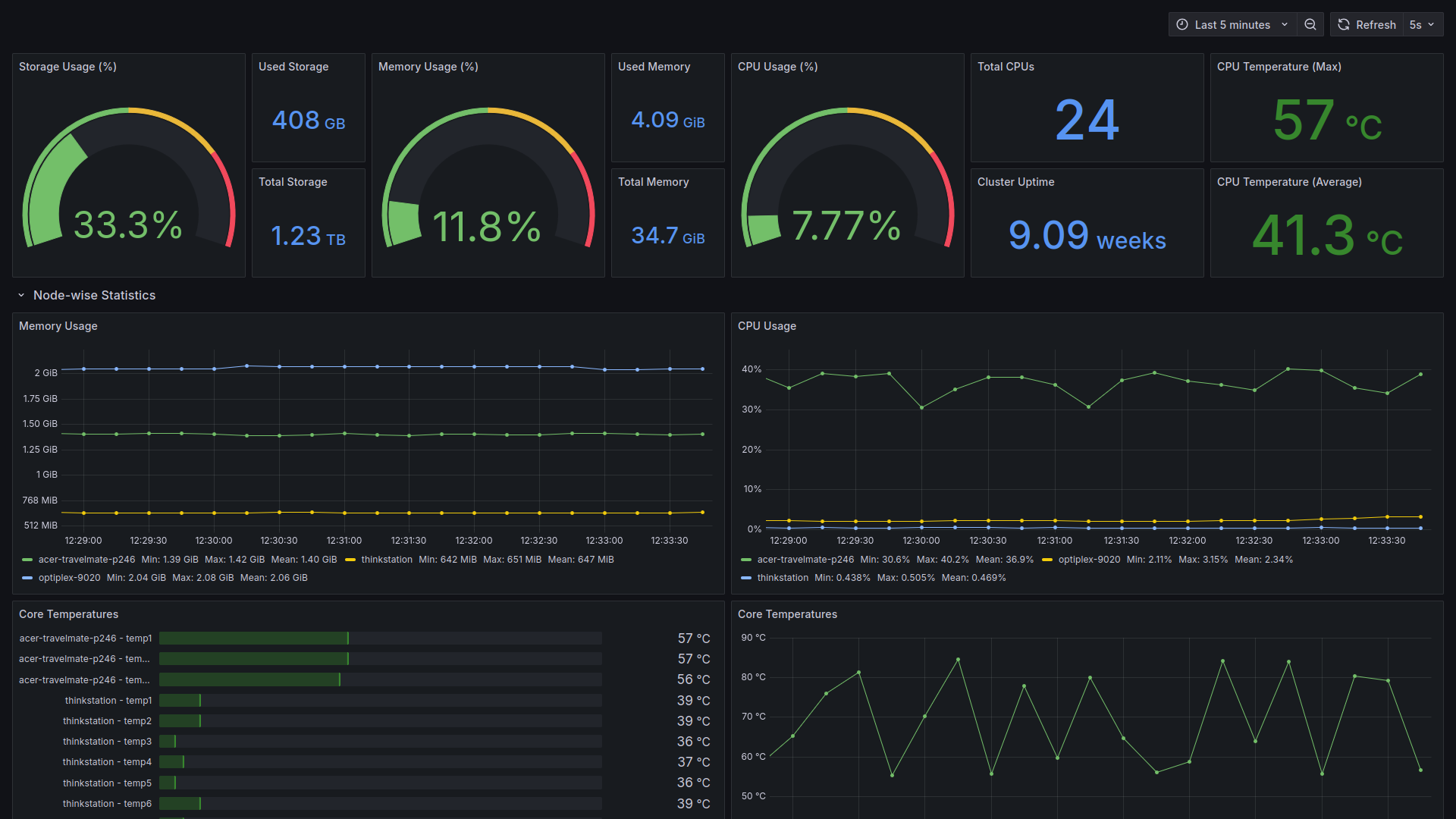Open the Memory Usage panel title menu

[58, 325]
